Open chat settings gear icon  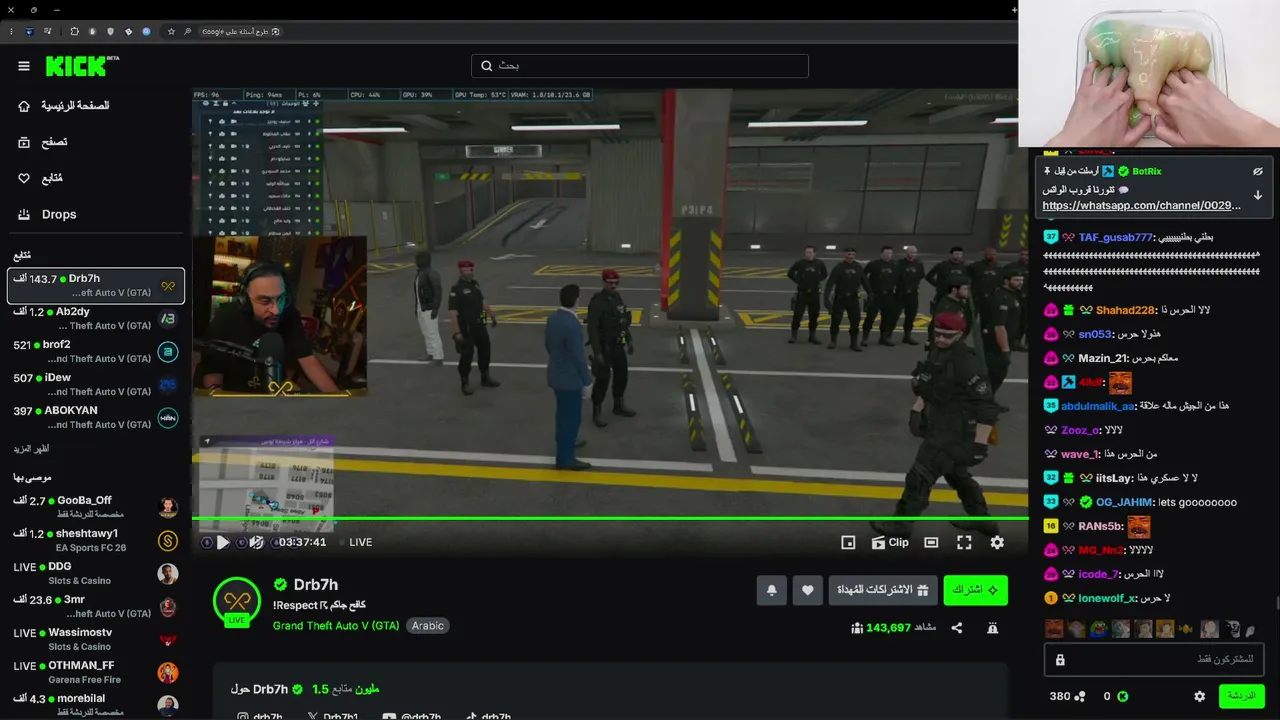(1199, 696)
